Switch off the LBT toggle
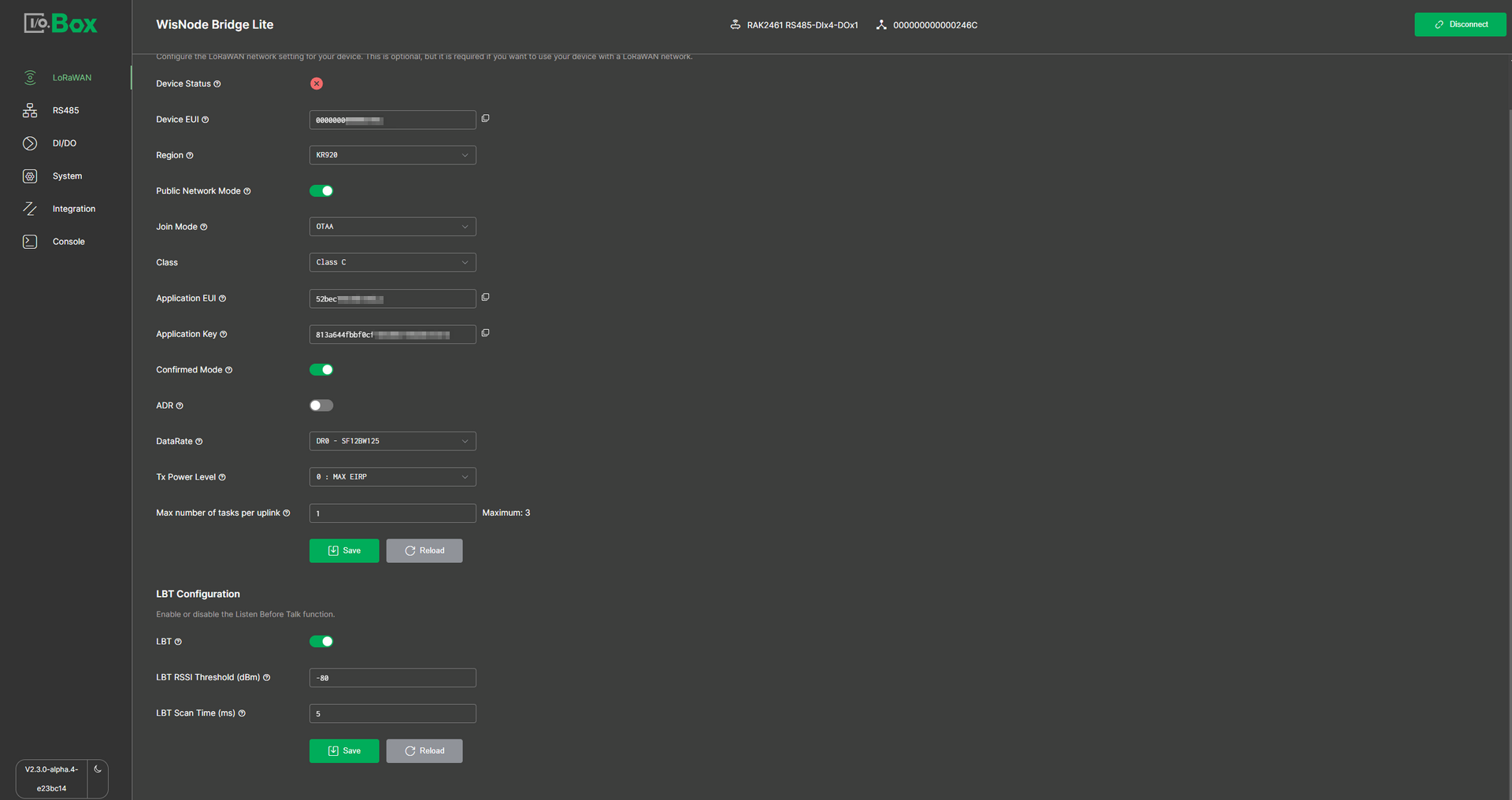The image size is (1512, 800). [321, 642]
